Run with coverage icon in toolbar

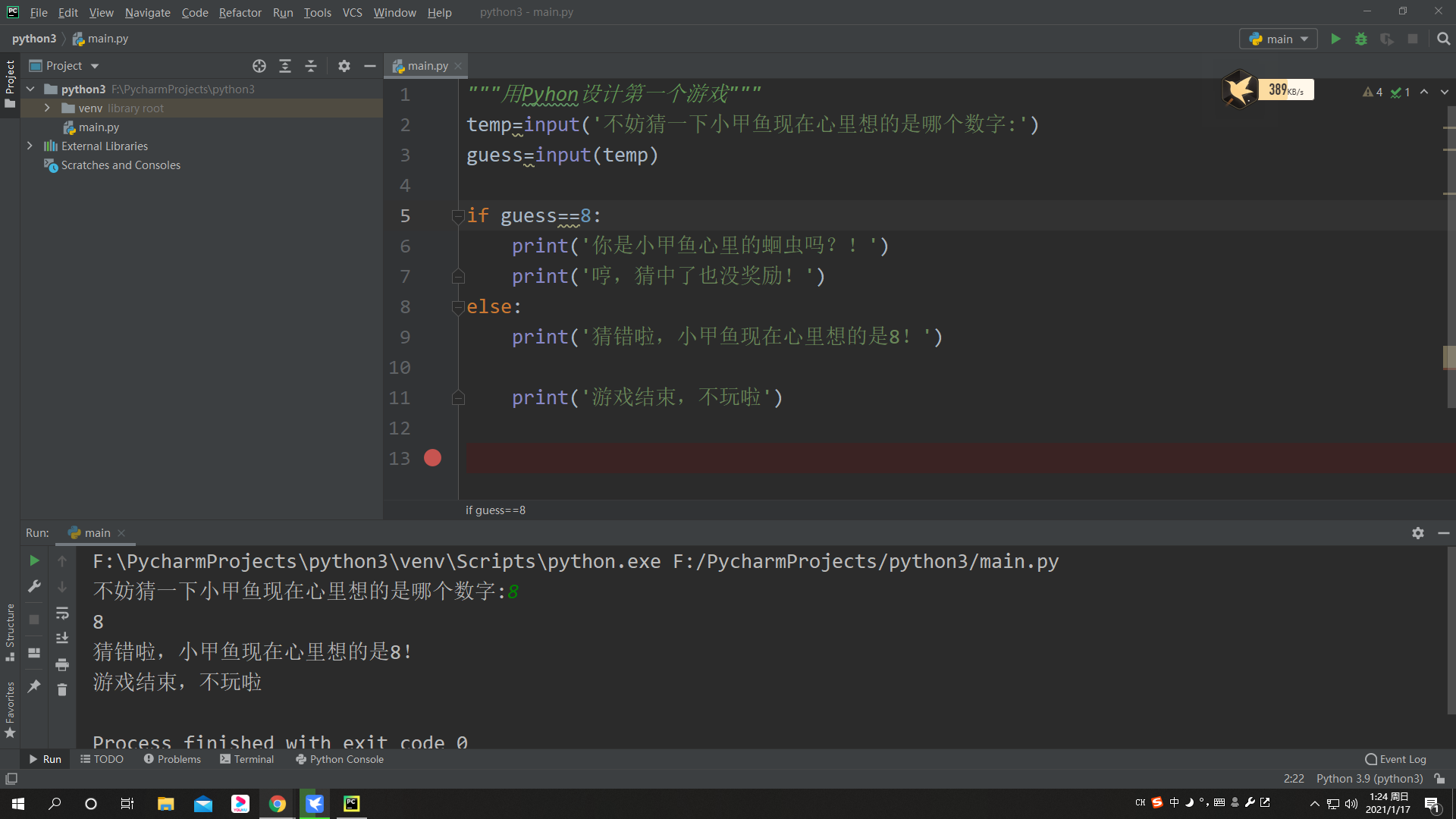pyautogui.click(x=1387, y=39)
